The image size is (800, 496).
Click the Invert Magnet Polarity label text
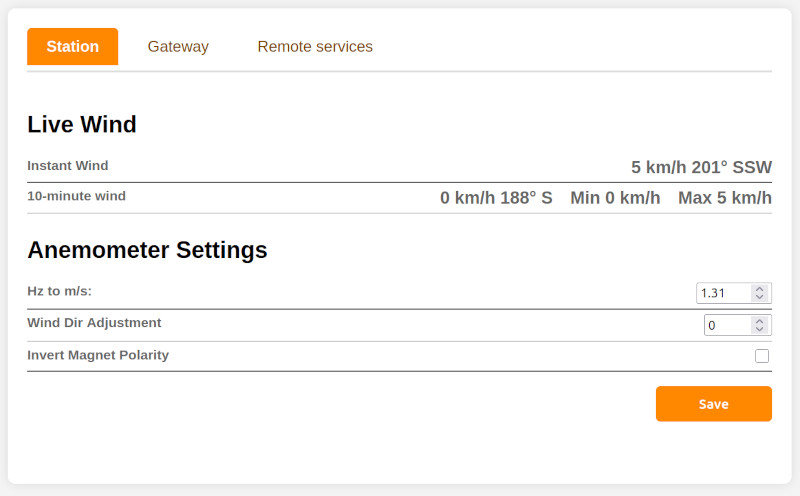[98, 355]
